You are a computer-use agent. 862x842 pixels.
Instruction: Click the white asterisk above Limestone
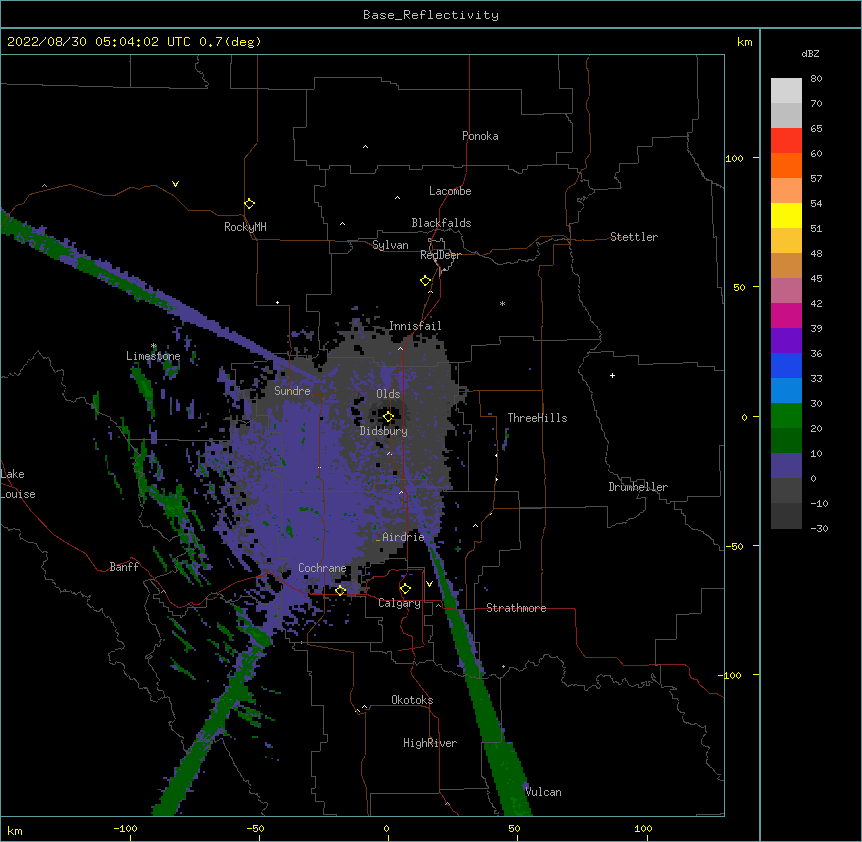click(153, 346)
